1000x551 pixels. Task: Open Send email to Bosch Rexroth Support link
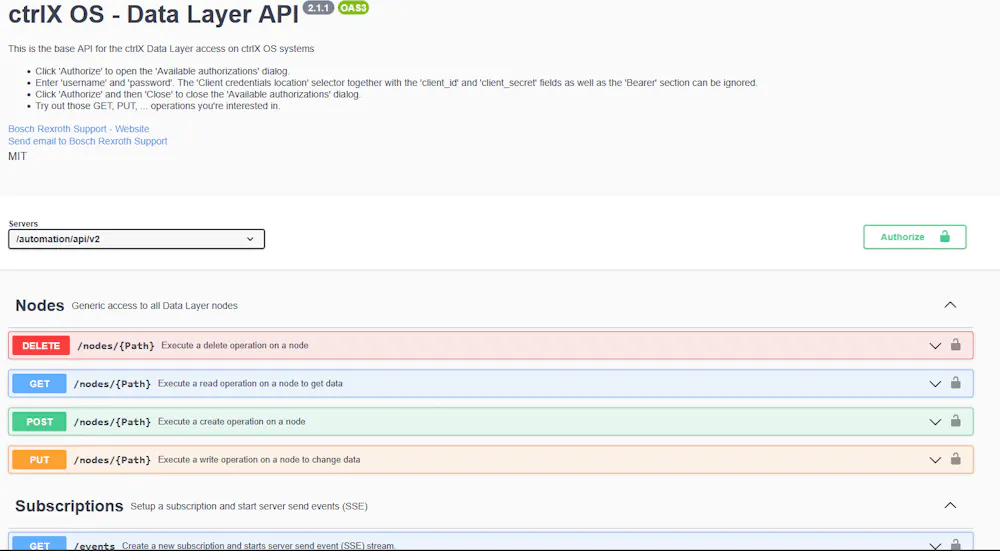tap(87, 141)
